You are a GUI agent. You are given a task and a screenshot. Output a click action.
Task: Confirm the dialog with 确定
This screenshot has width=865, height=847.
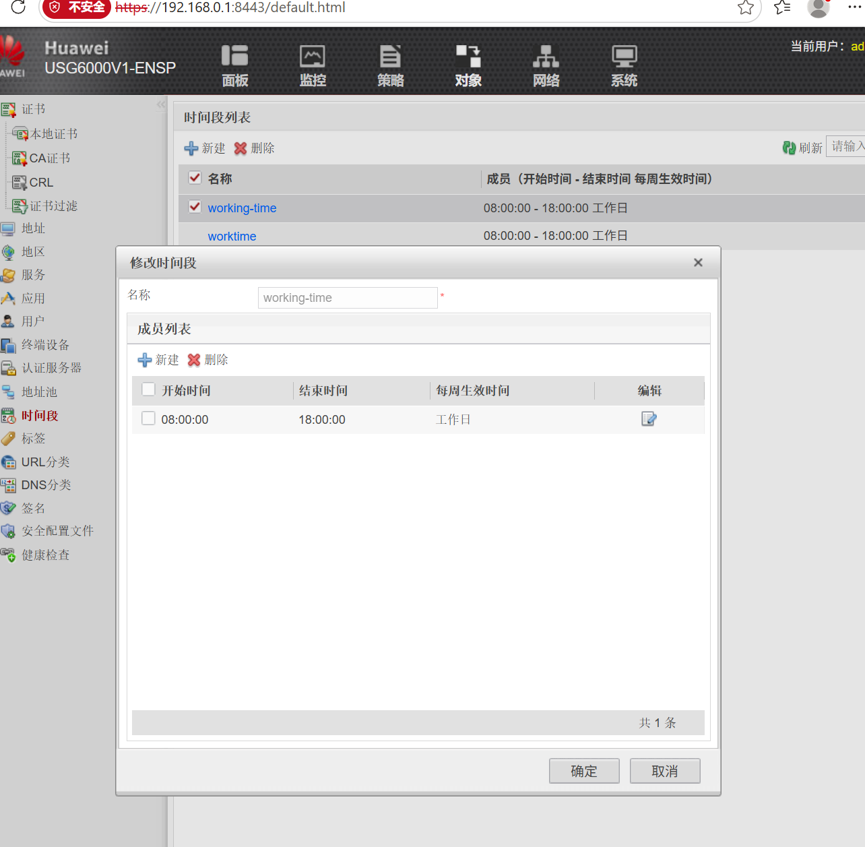coord(584,771)
